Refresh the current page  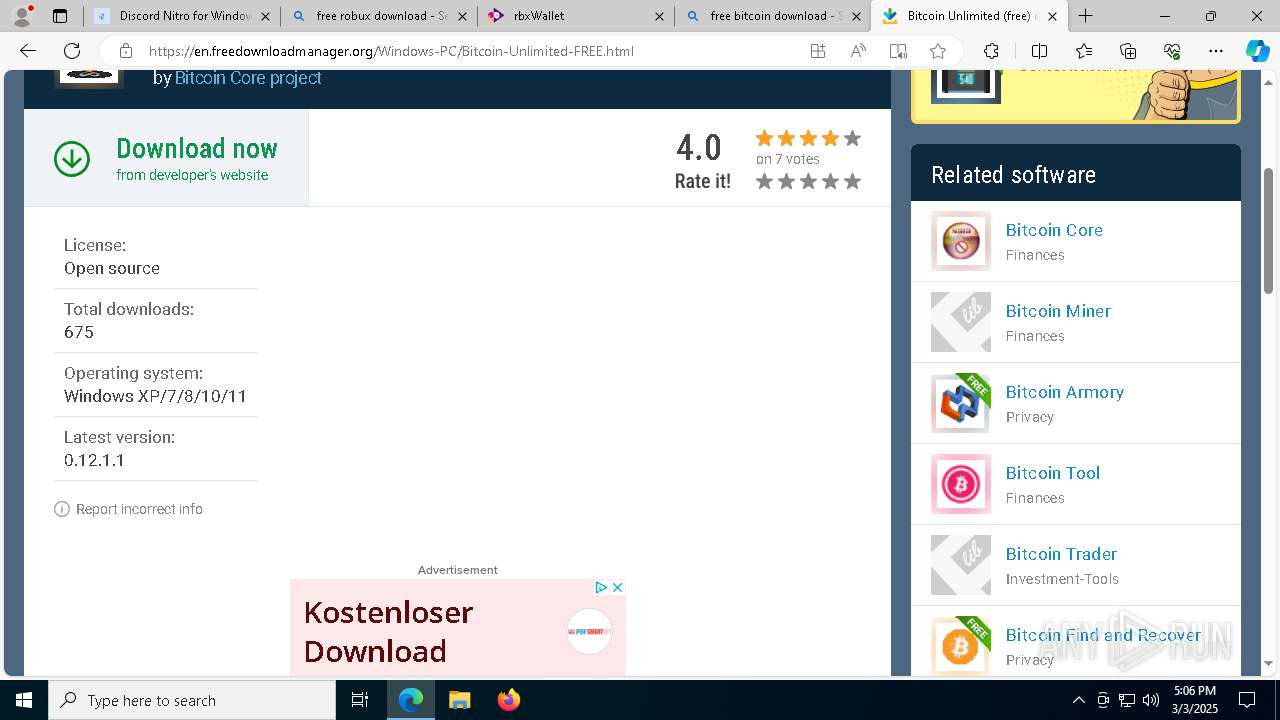(x=72, y=51)
